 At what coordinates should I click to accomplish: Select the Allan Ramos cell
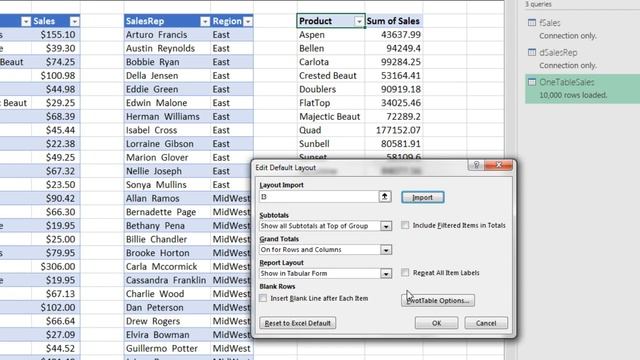[167, 198]
